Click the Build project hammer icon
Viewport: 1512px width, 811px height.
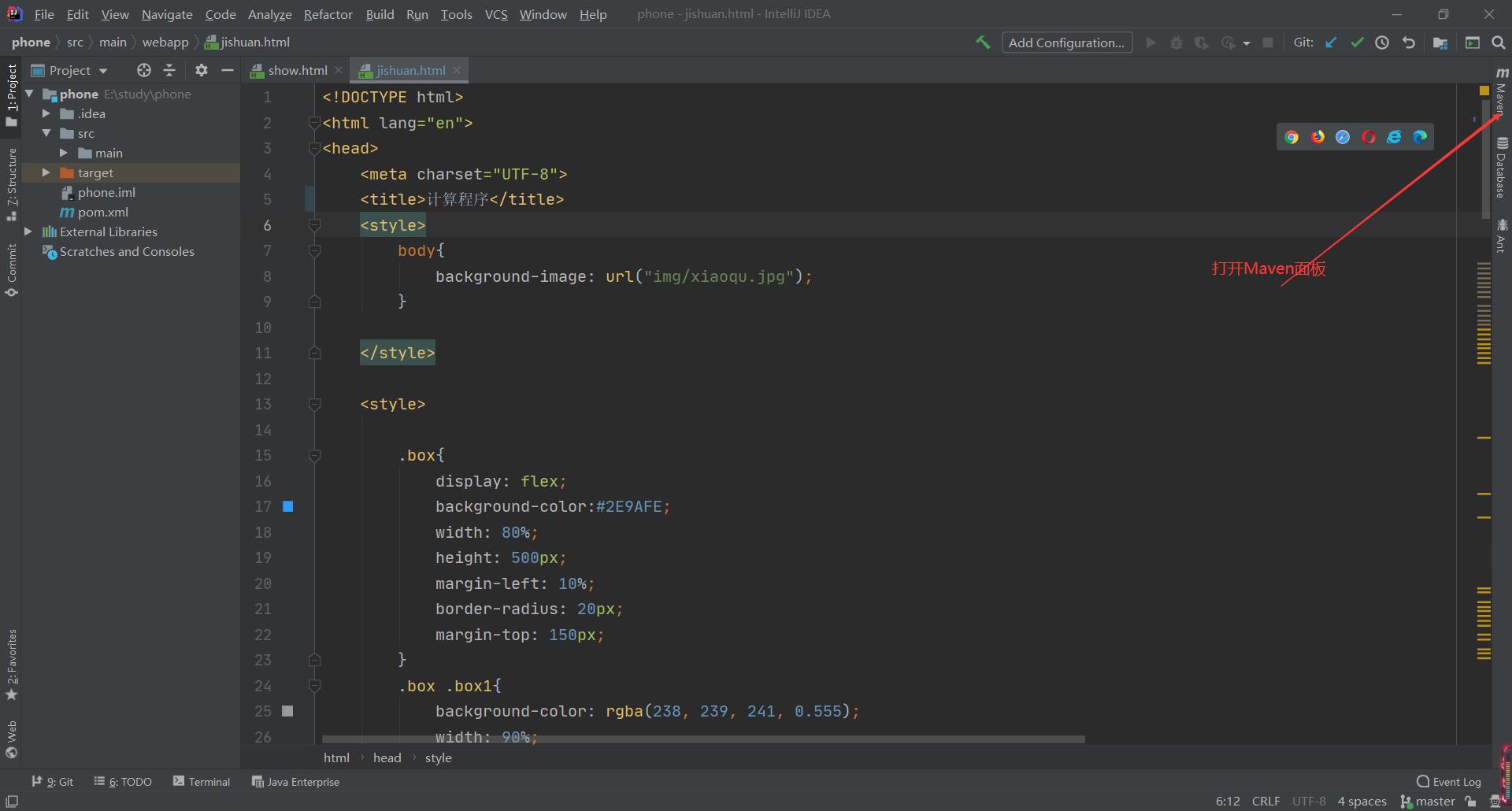(x=983, y=43)
